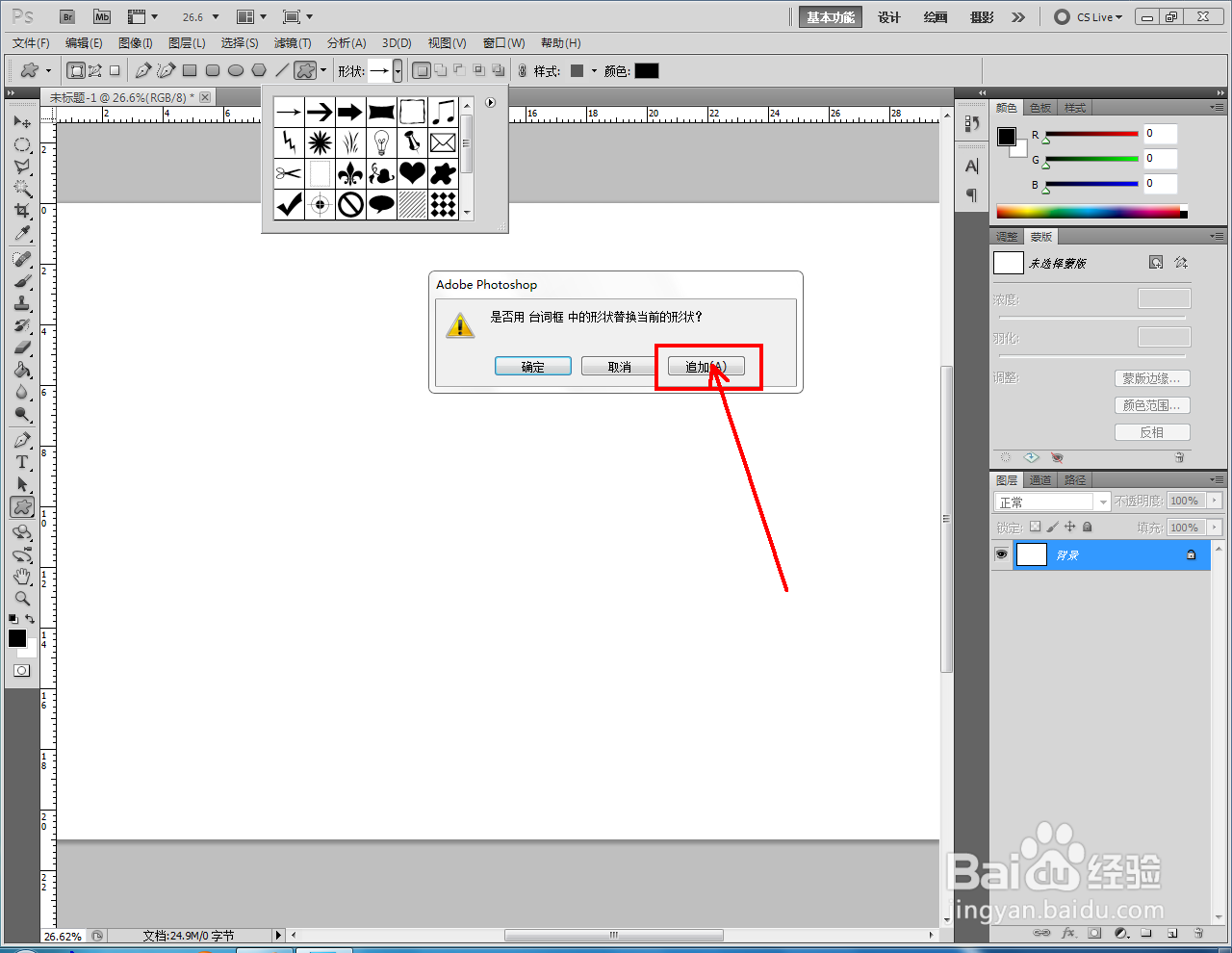1232x953 pixels.
Task: Select the Path Selection arrow tool
Action: pyautogui.click(x=22, y=484)
